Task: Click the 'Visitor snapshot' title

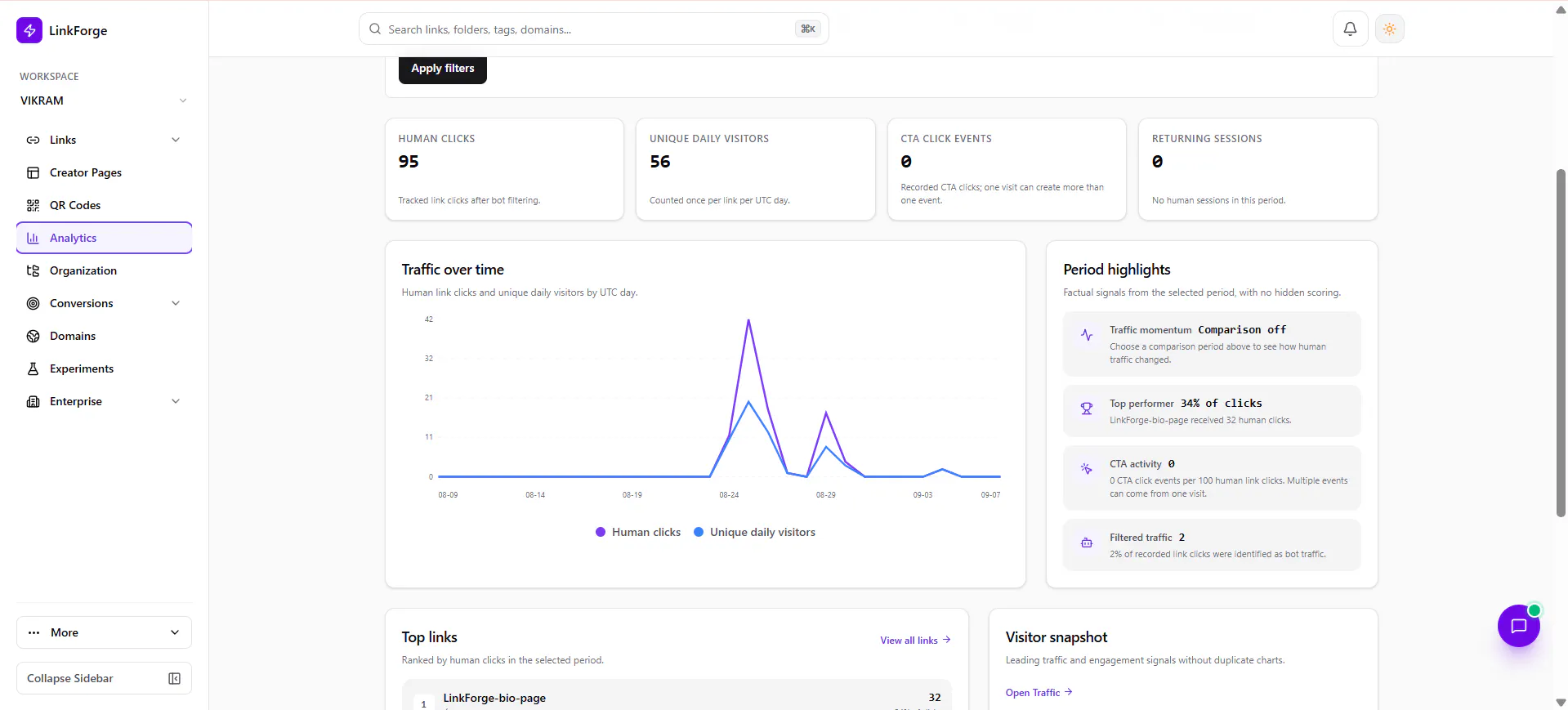Action: point(1057,637)
